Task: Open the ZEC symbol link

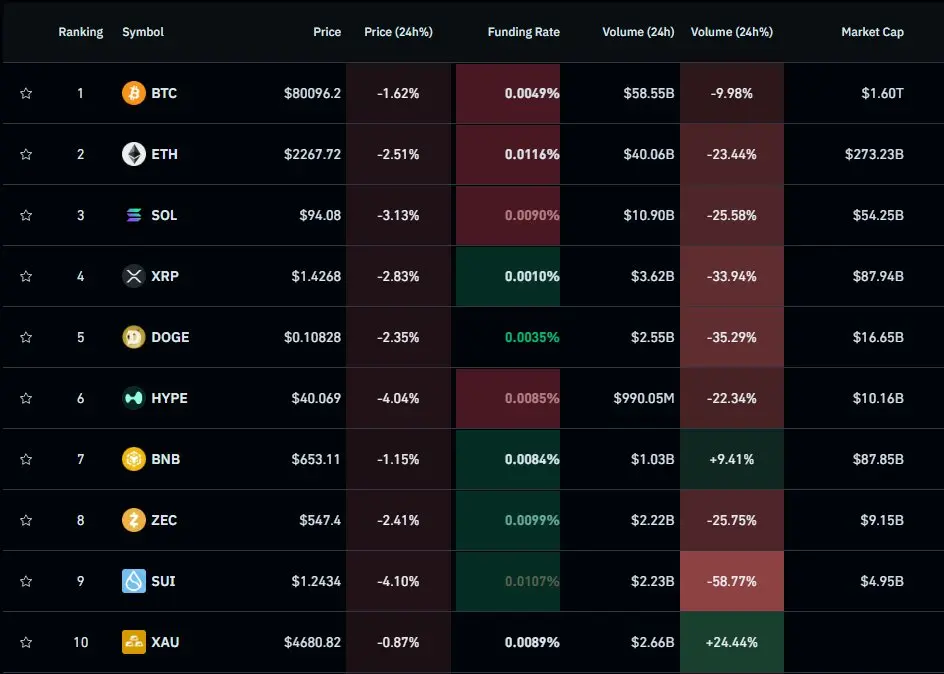Action: point(164,520)
